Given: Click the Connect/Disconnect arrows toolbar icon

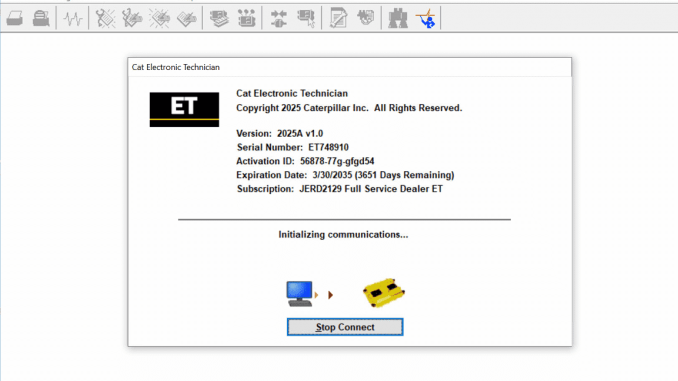Looking at the screenshot, I should click(x=279, y=19).
